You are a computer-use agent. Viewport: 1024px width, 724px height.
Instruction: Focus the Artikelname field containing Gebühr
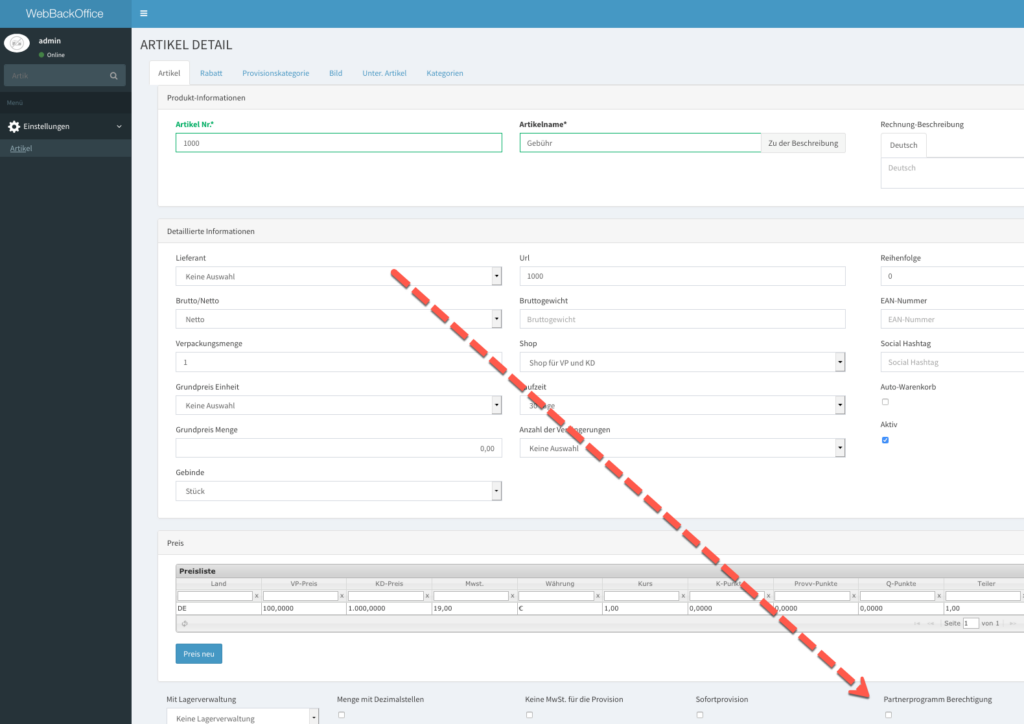pos(640,143)
